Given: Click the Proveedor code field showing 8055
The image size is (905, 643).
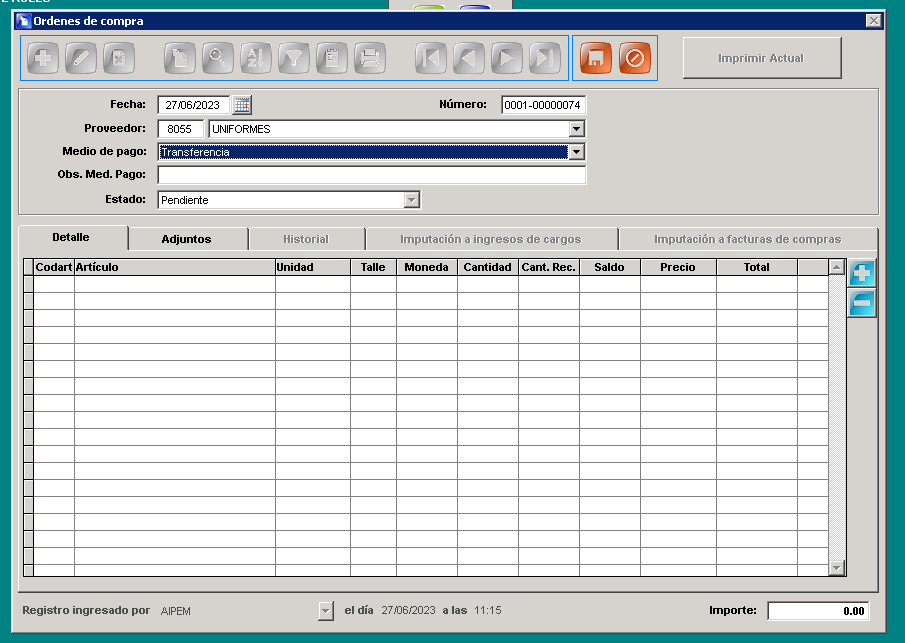Looking at the screenshot, I should coord(180,129).
